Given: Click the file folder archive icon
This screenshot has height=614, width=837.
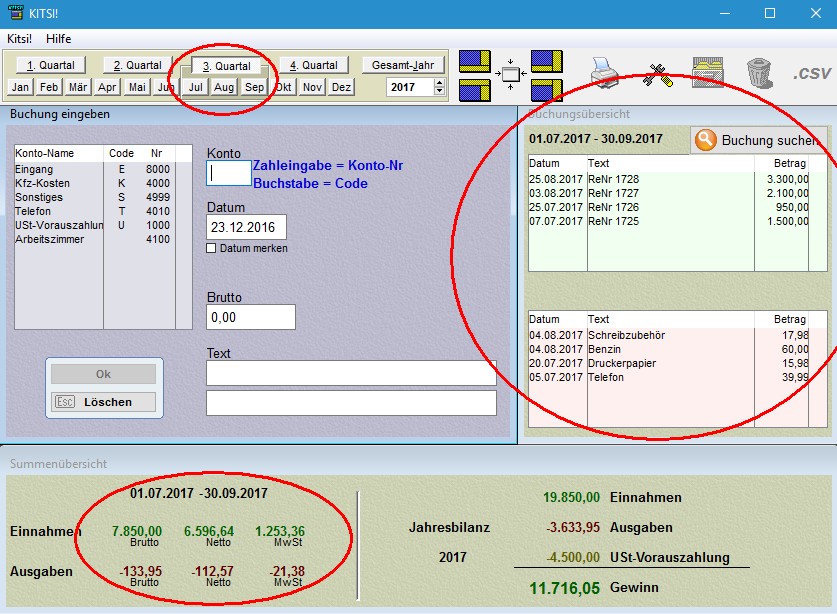Looking at the screenshot, I should 708,74.
